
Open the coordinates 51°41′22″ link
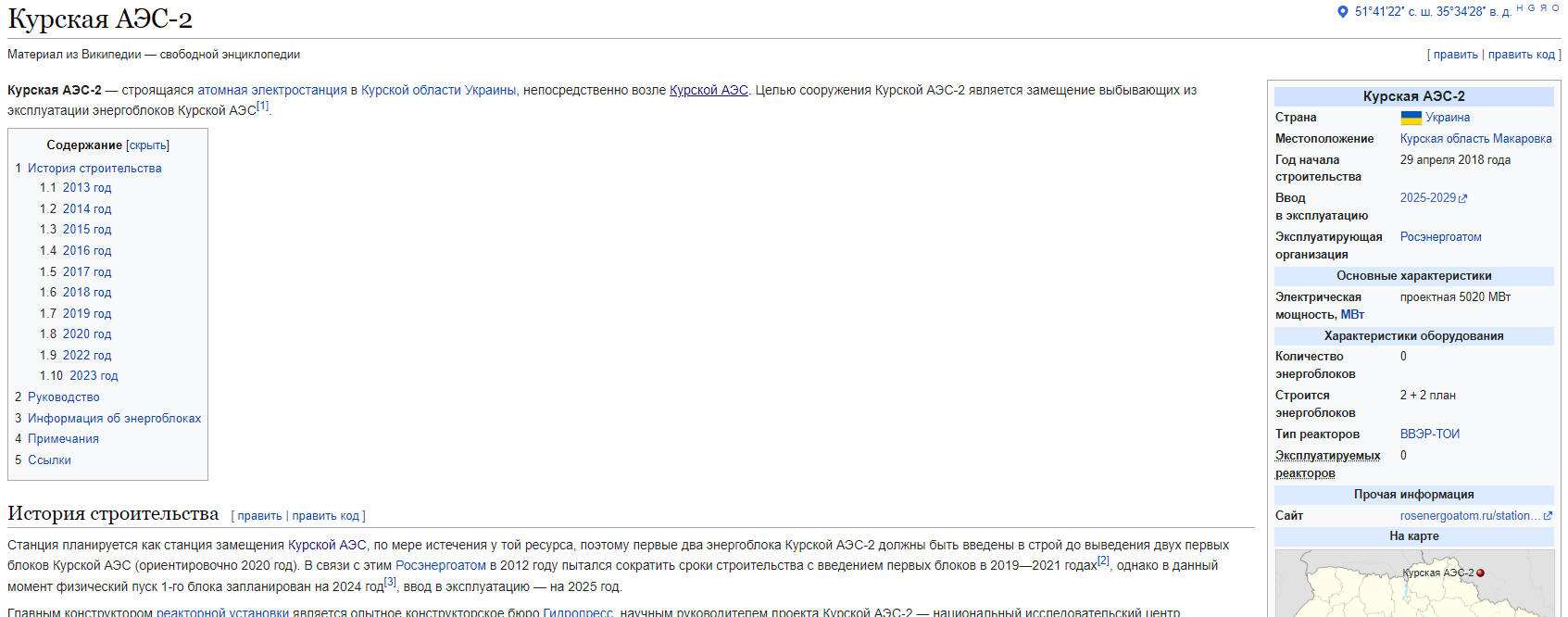click(x=1433, y=12)
